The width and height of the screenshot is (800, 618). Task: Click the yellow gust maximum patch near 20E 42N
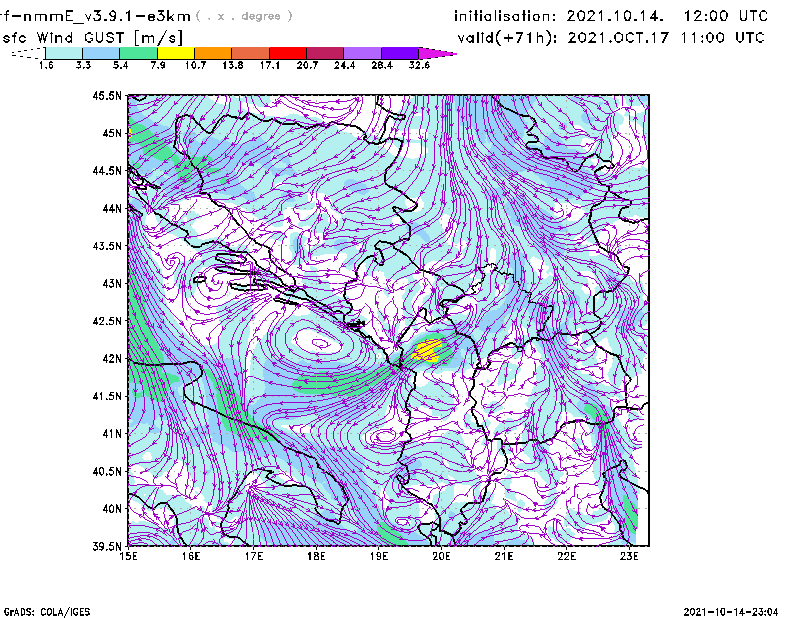[428, 351]
